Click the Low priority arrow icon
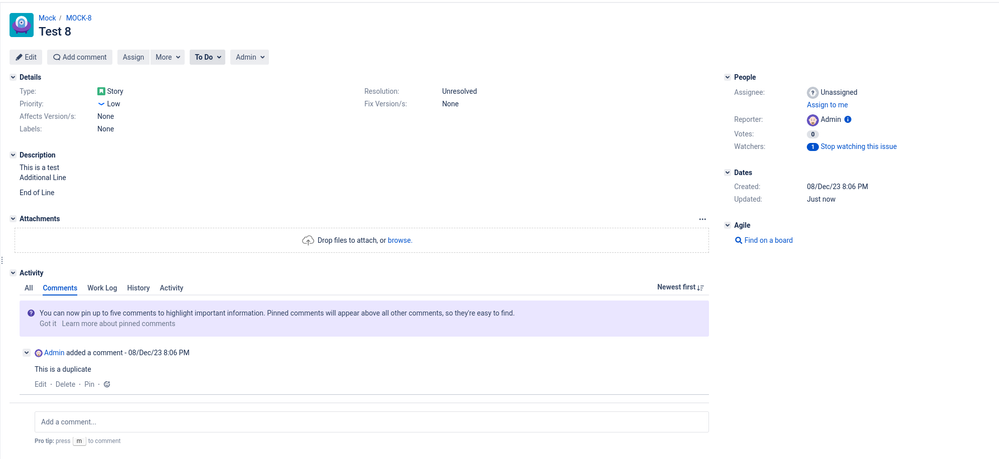The height and width of the screenshot is (459, 999). tap(101, 103)
